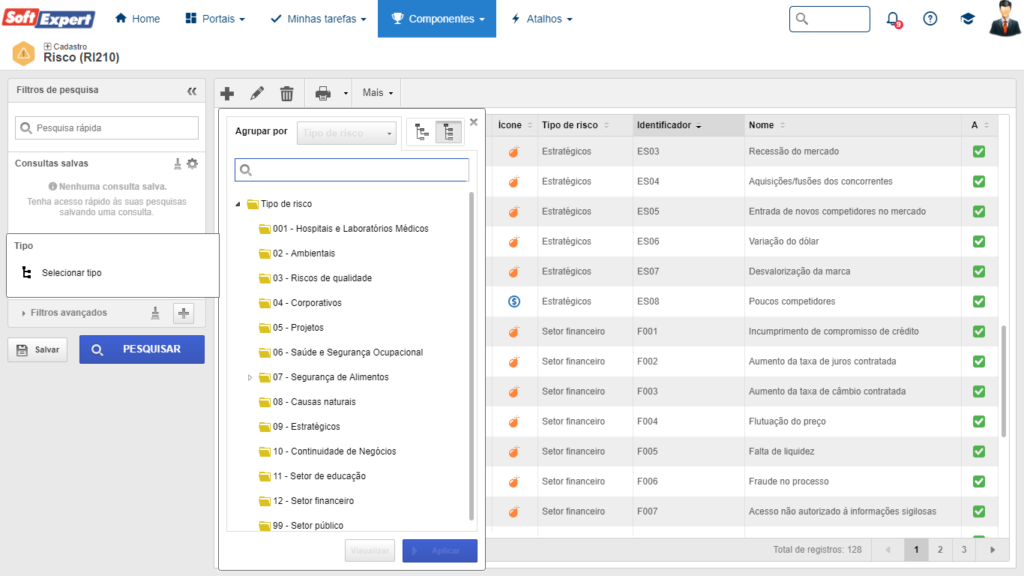Image resolution: width=1024 pixels, height=576 pixels.
Task: Click the pencil edit icon in toolbar
Action: pyautogui.click(x=257, y=93)
